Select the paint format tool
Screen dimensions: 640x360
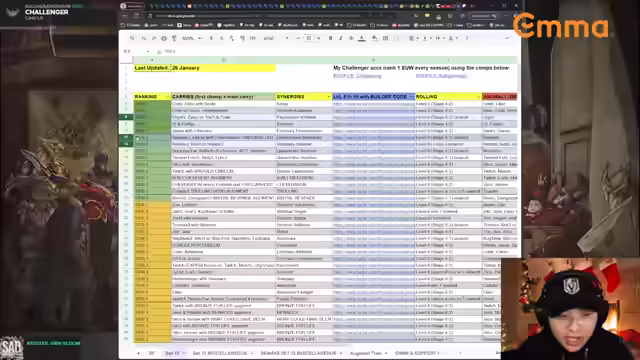[x=174, y=38]
